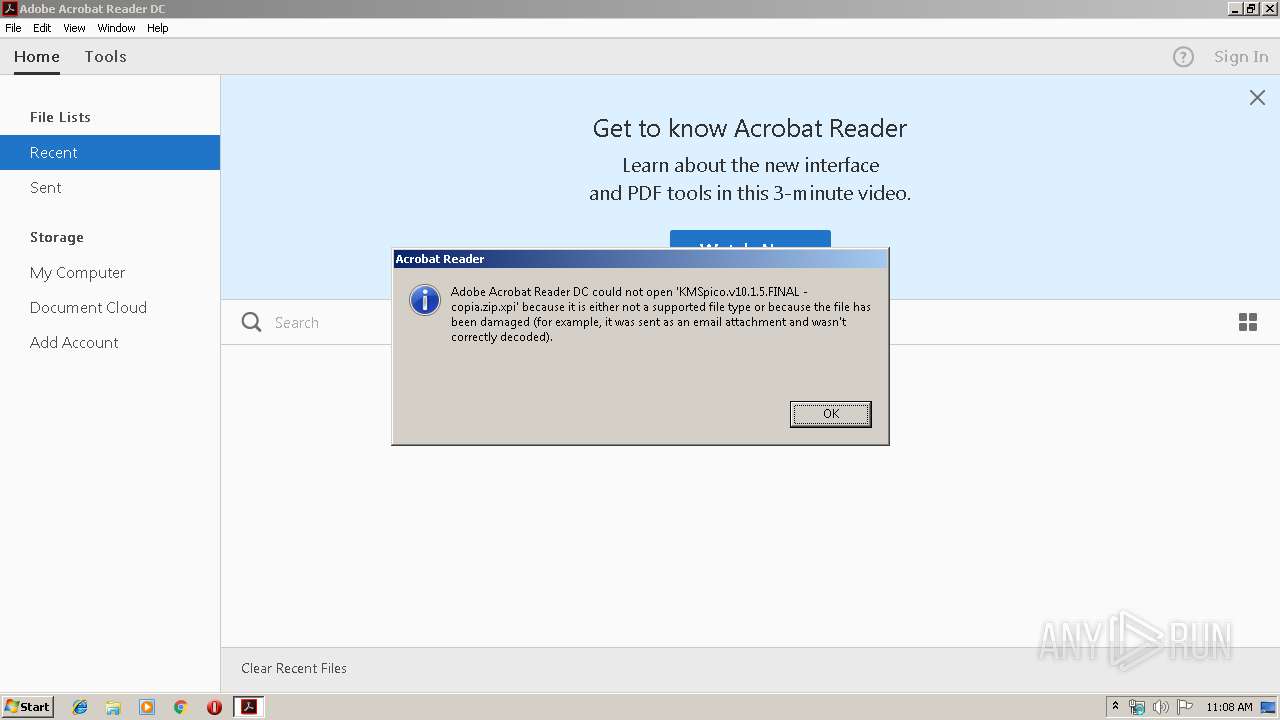The height and width of the screenshot is (720, 1280).
Task: Click the Action Center flag icon
Action: pos(1185,707)
